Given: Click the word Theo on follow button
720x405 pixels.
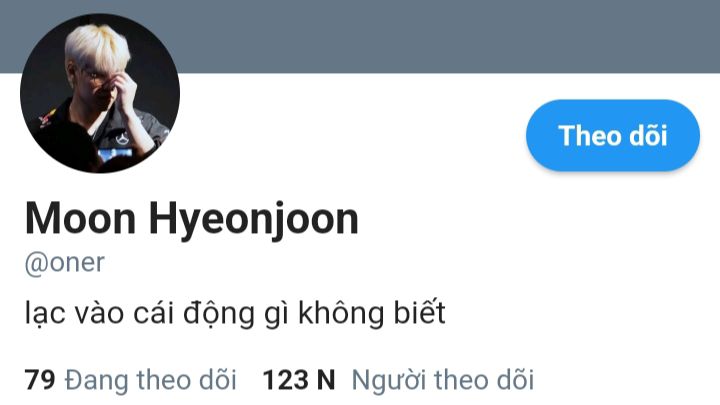Looking at the screenshot, I should click(590, 136).
